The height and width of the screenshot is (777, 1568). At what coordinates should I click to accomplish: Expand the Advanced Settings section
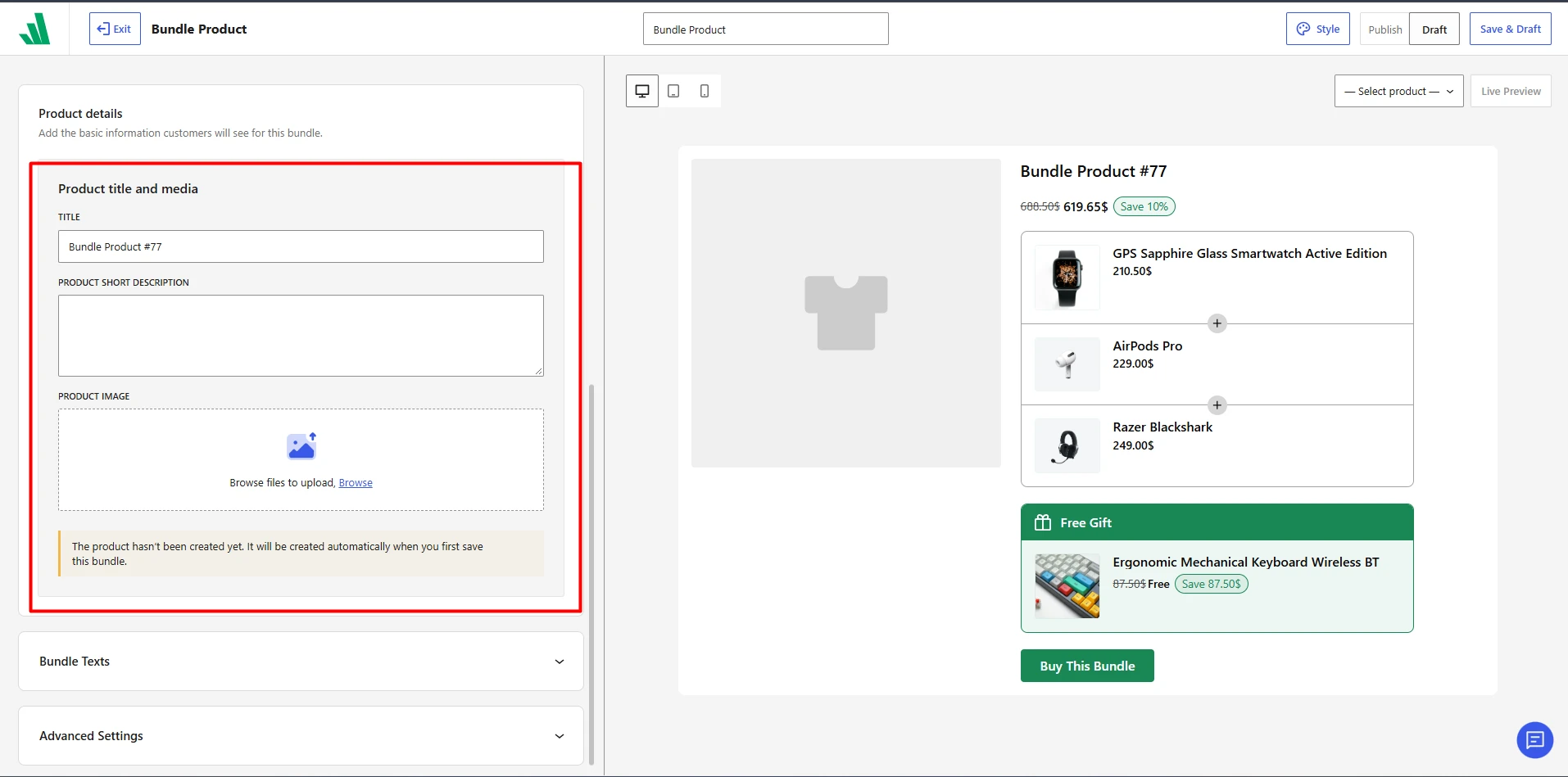(x=301, y=736)
